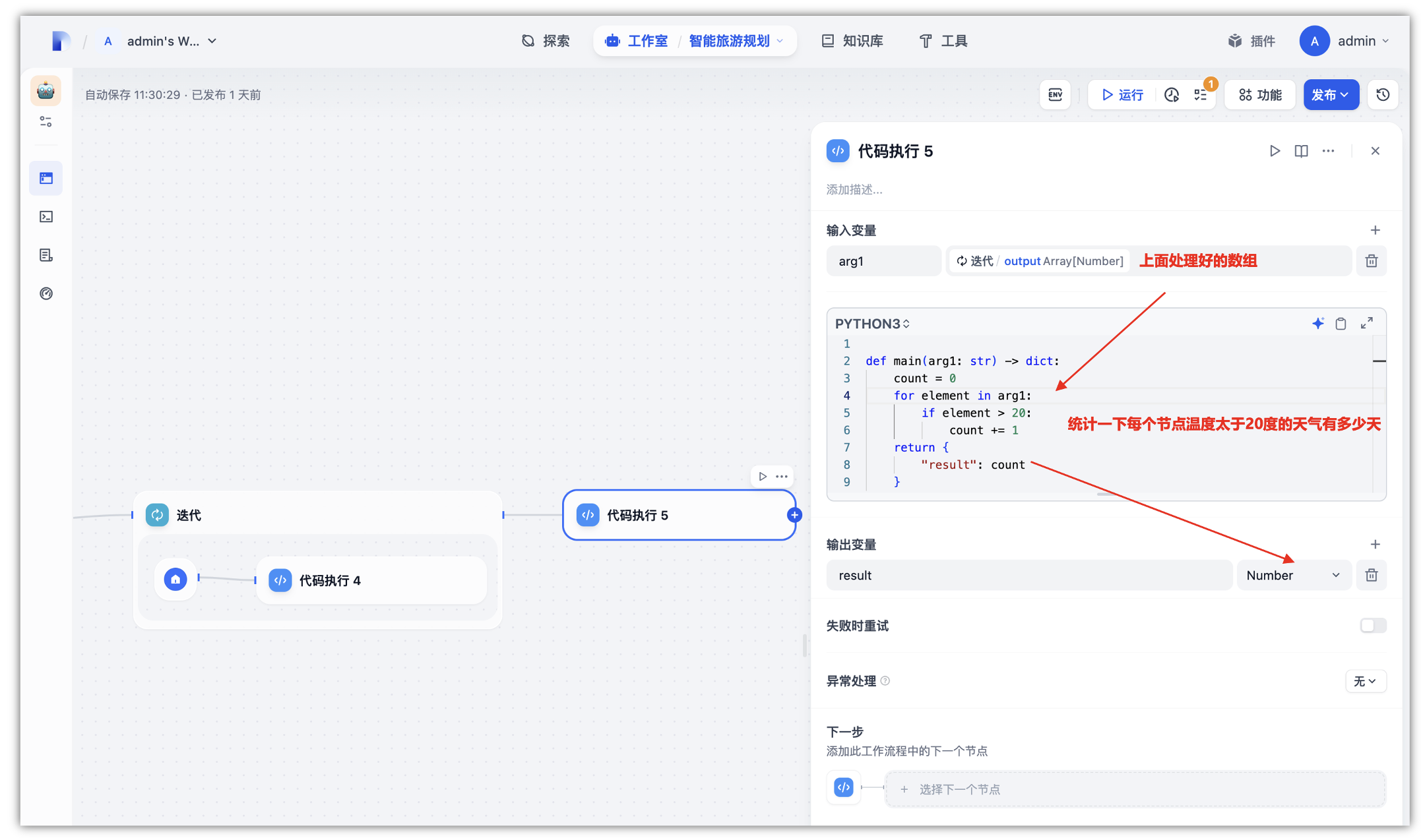Expand the code editor to fullscreen
This screenshot has height=840, width=1421.
(x=1367, y=323)
